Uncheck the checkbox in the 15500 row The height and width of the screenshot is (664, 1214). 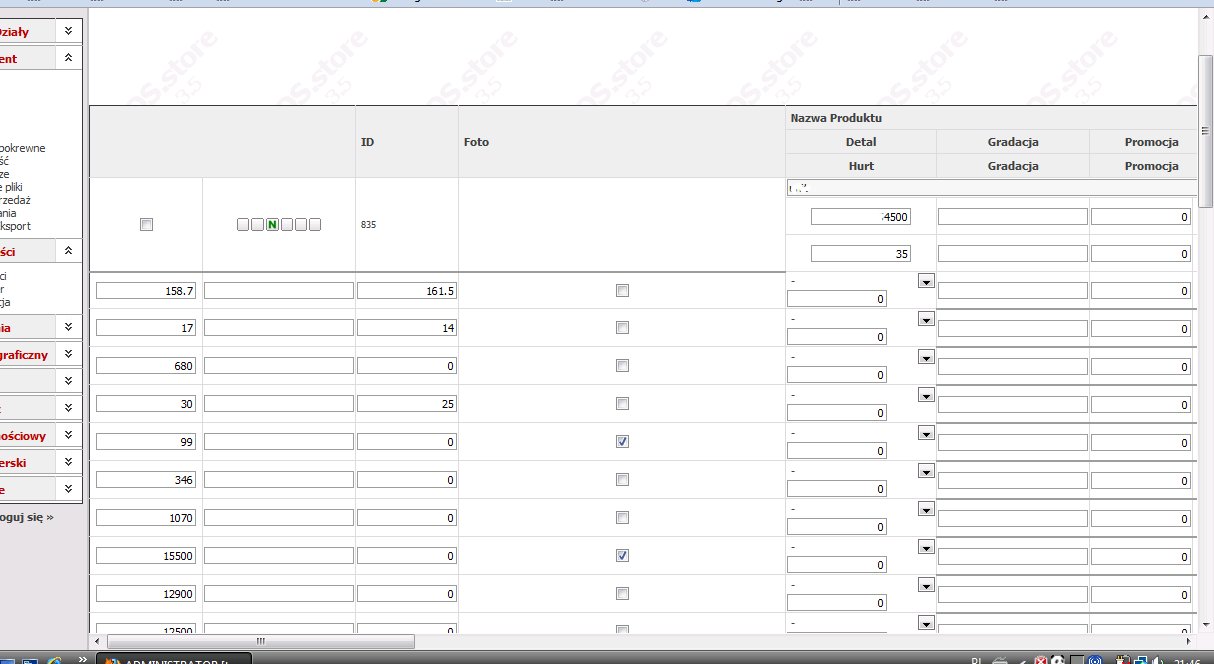[x=622, y=556]
